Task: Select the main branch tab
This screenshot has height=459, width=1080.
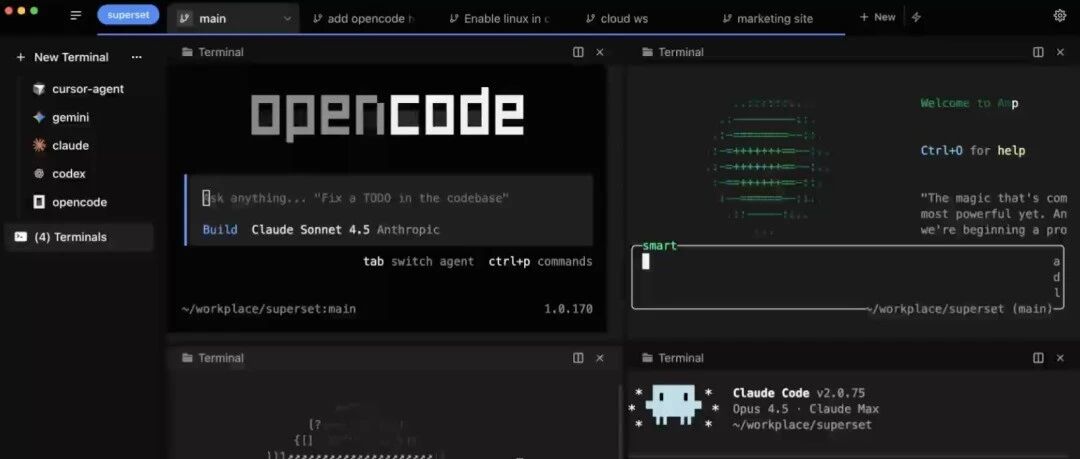Action: coord(233,19)
